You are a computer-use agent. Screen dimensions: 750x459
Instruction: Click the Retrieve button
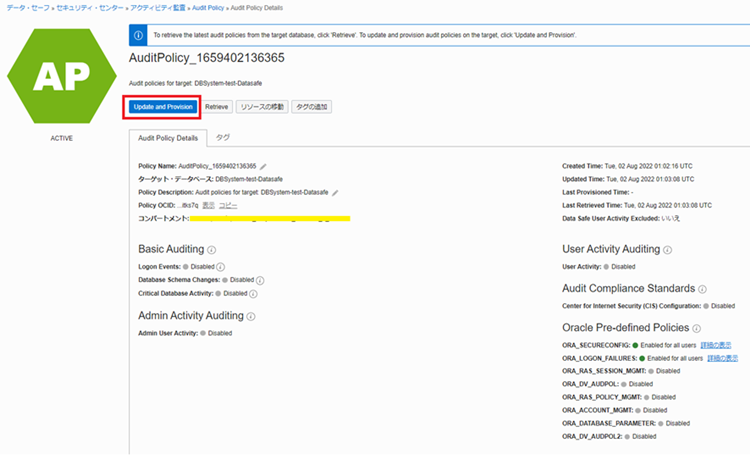click(x=217, y=106)
